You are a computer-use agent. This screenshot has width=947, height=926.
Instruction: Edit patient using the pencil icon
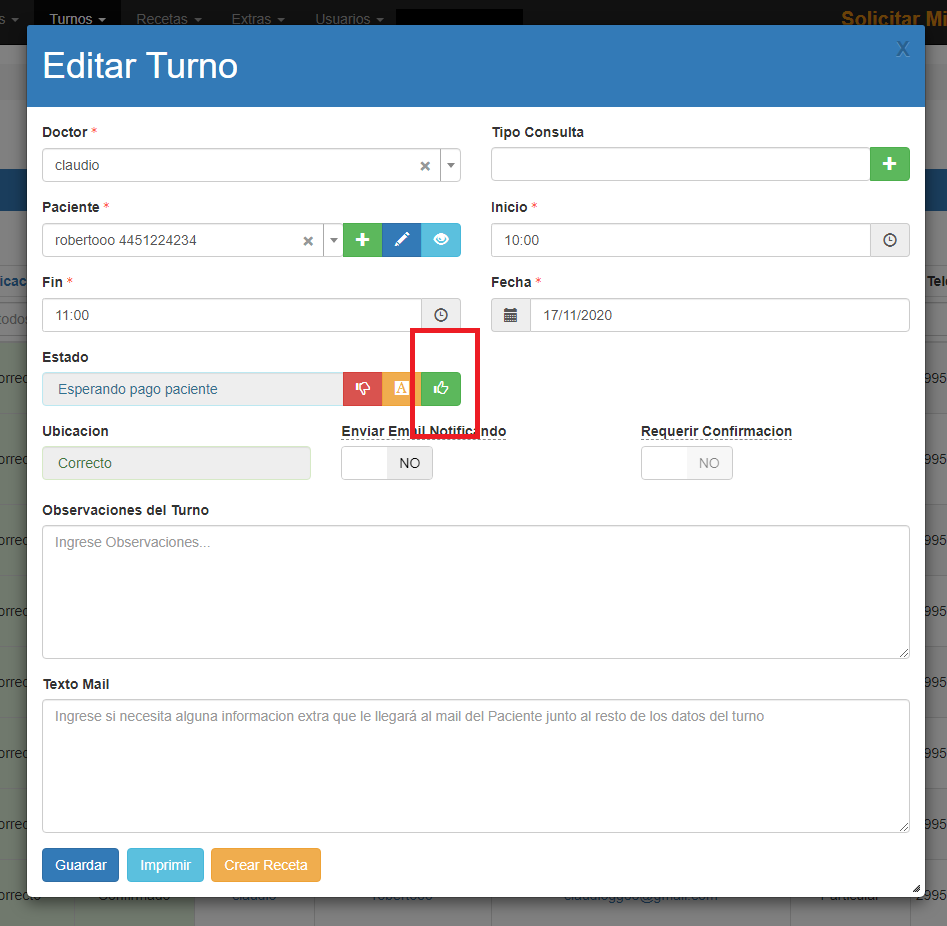[x=401, y=240]
